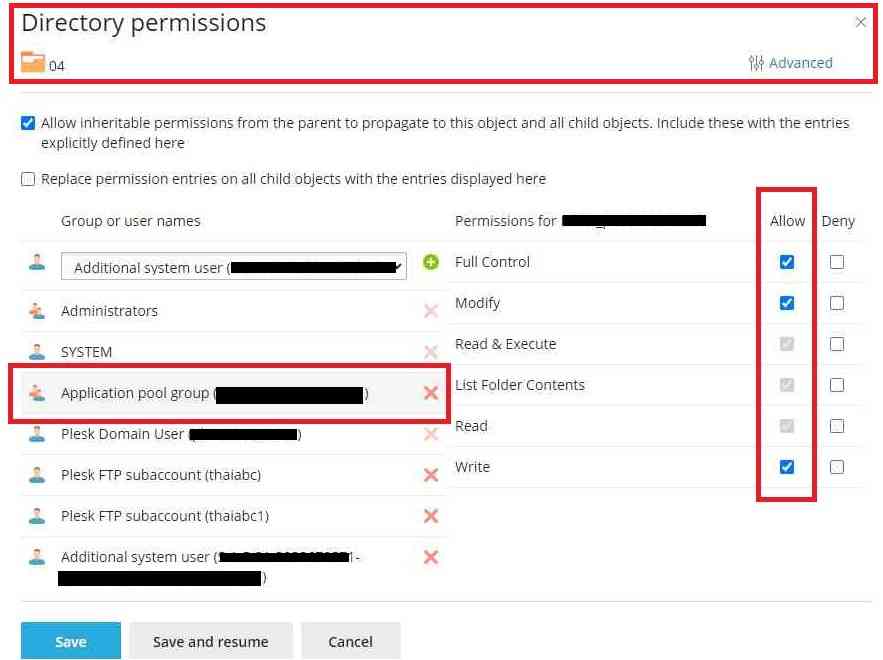Check the Deny box for Write
This screenshot has height=660, width=883.
(x=837, y=467)
